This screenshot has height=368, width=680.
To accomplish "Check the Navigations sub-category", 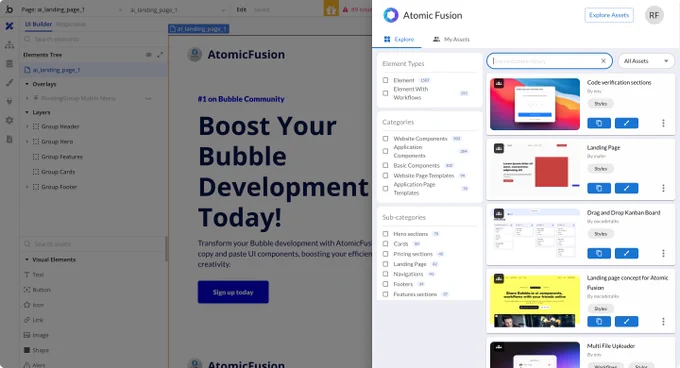I will point(385,274).
